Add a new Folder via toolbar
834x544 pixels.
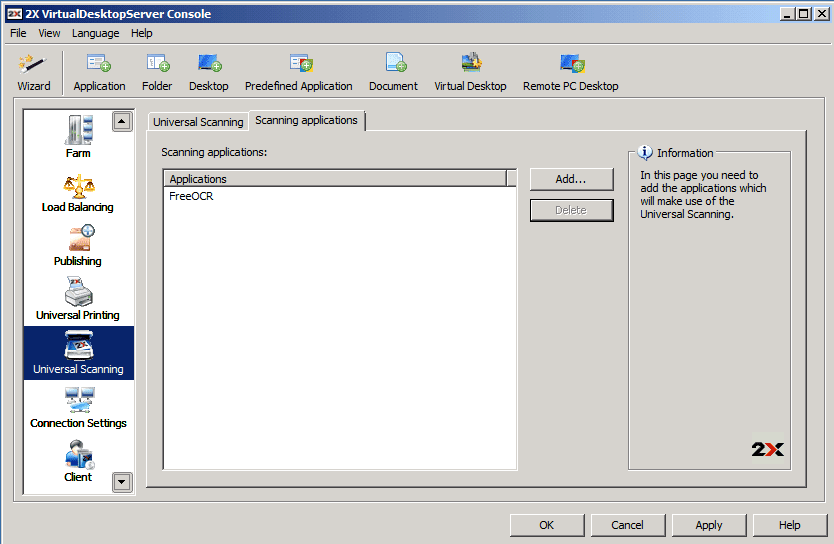click(157, 73)
